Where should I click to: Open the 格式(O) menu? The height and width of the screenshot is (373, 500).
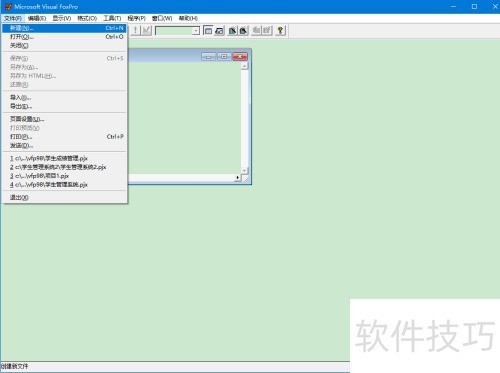(87, 18)
